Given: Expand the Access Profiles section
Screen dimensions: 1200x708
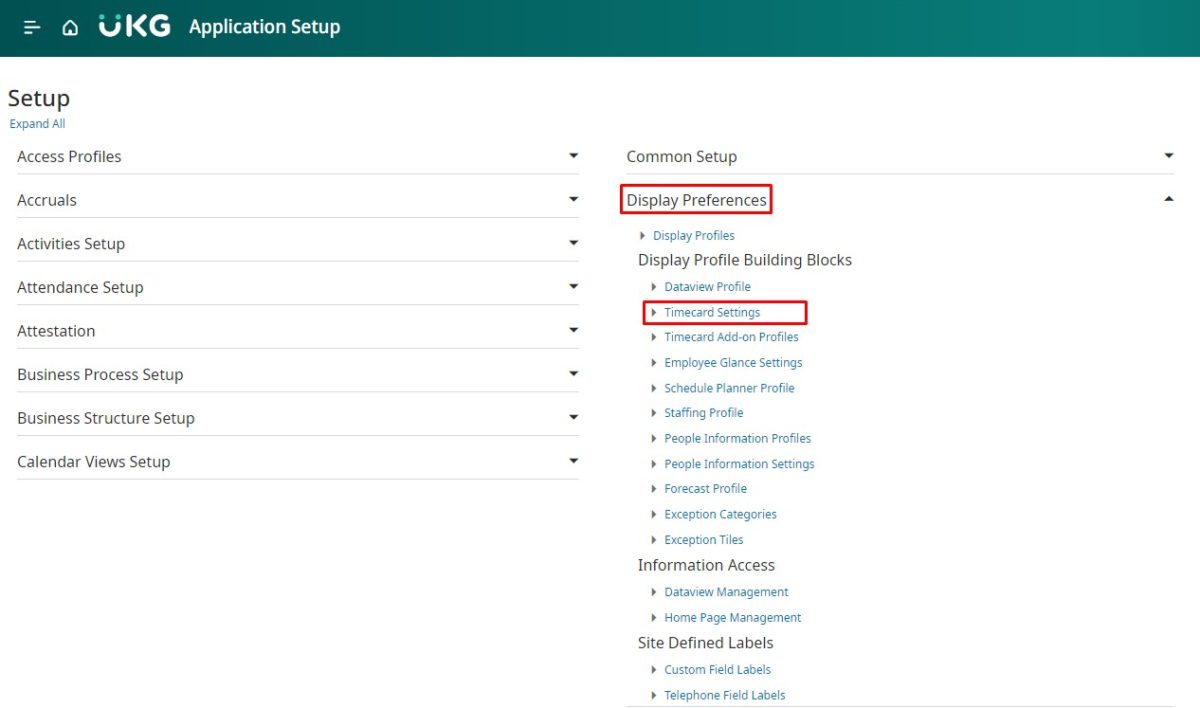Looking at the screenshot, I should tap(573, 156).
